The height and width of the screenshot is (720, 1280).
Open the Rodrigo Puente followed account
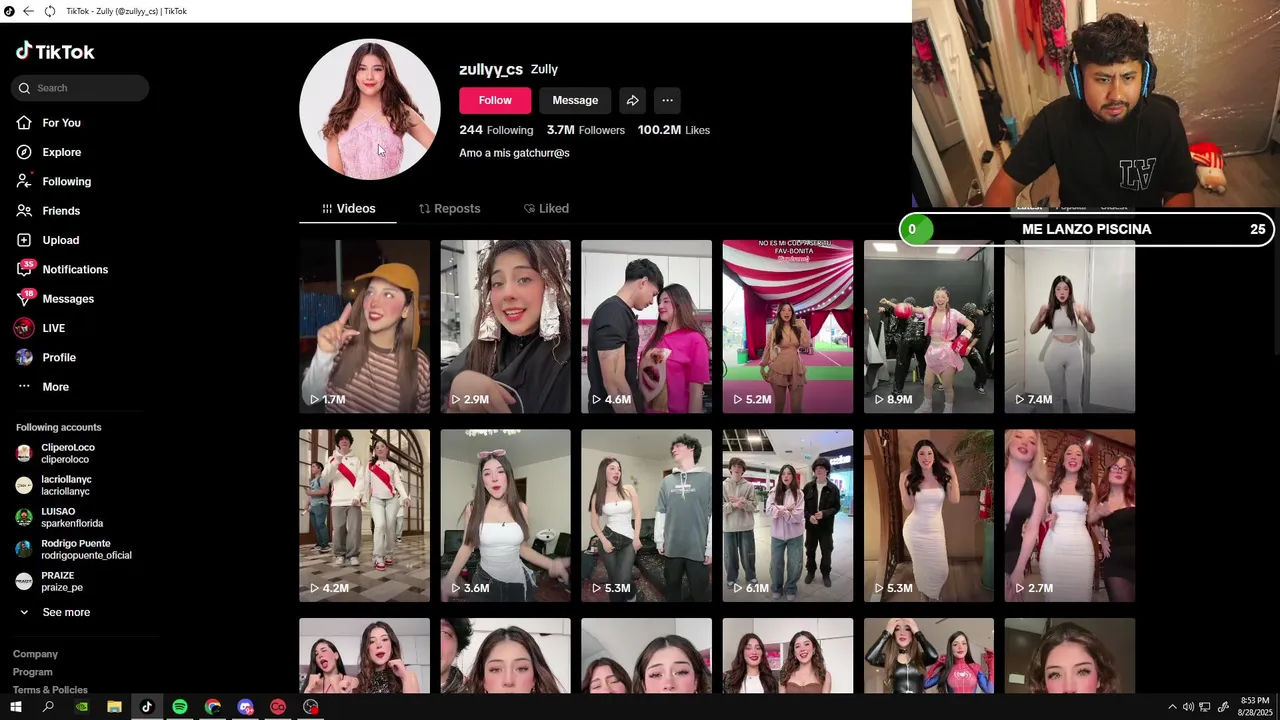(x=74, y=549)
